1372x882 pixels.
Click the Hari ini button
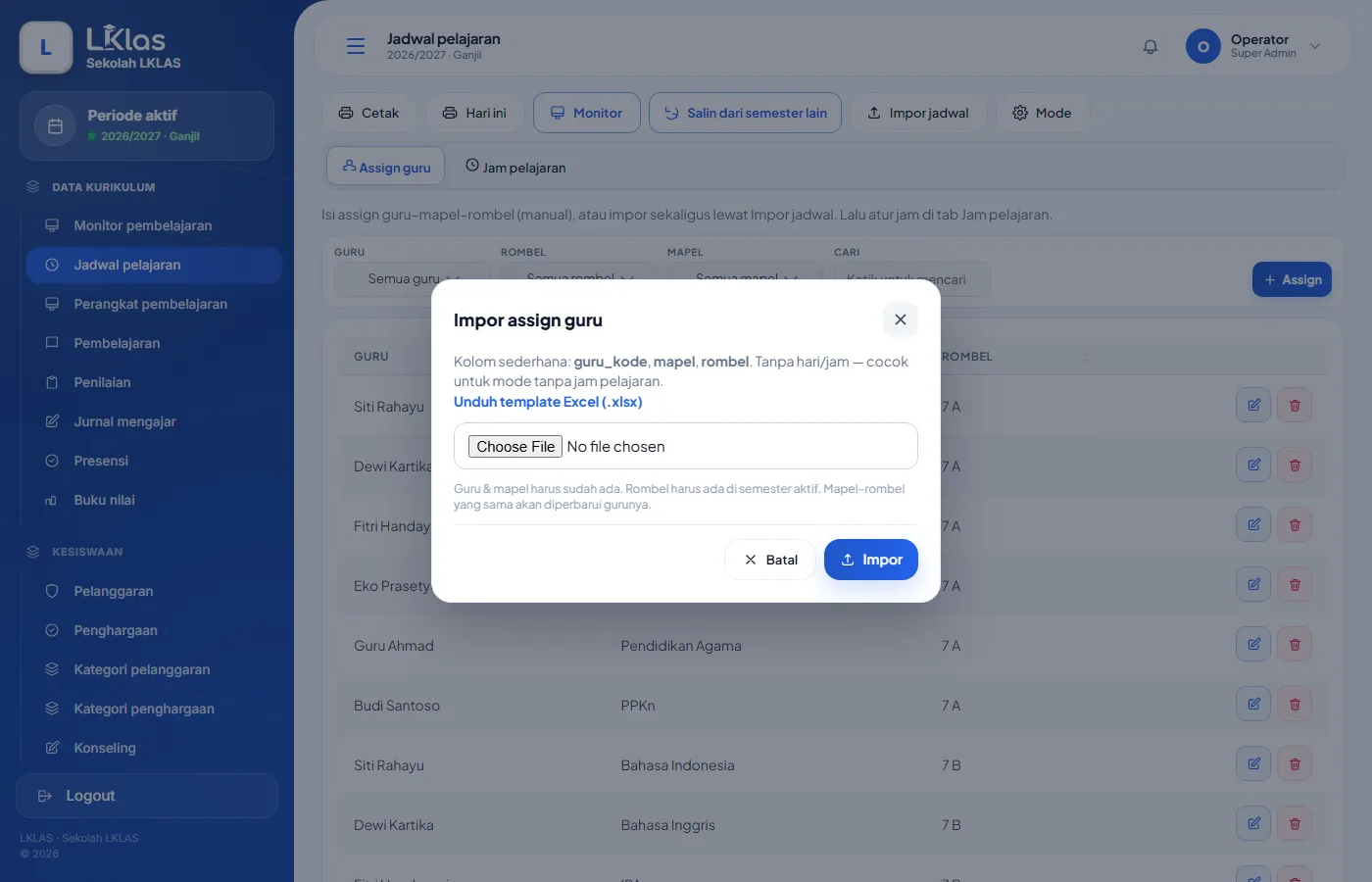tap(474, 113)
